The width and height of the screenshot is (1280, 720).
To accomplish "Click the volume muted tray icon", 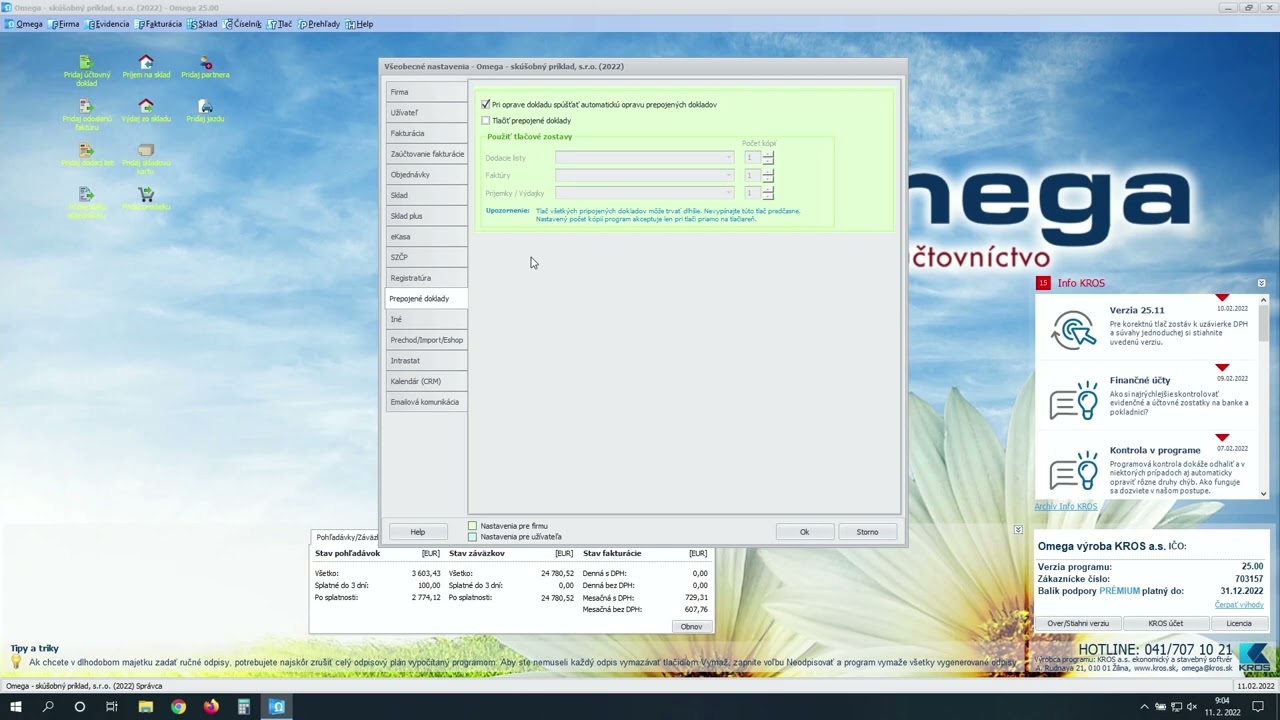I will click(x=1191, y=707).
